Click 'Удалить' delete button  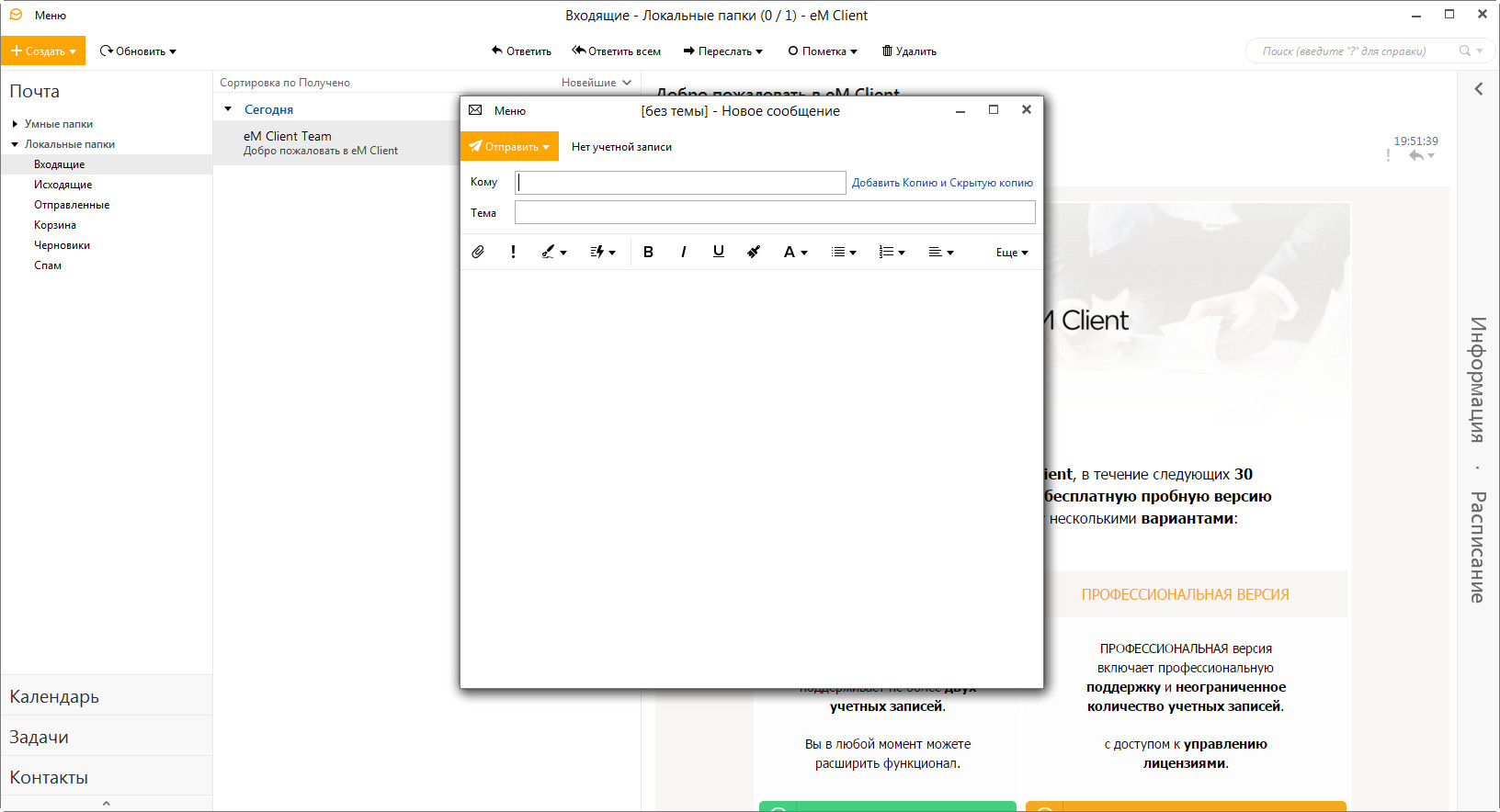(x=909, y=51)
